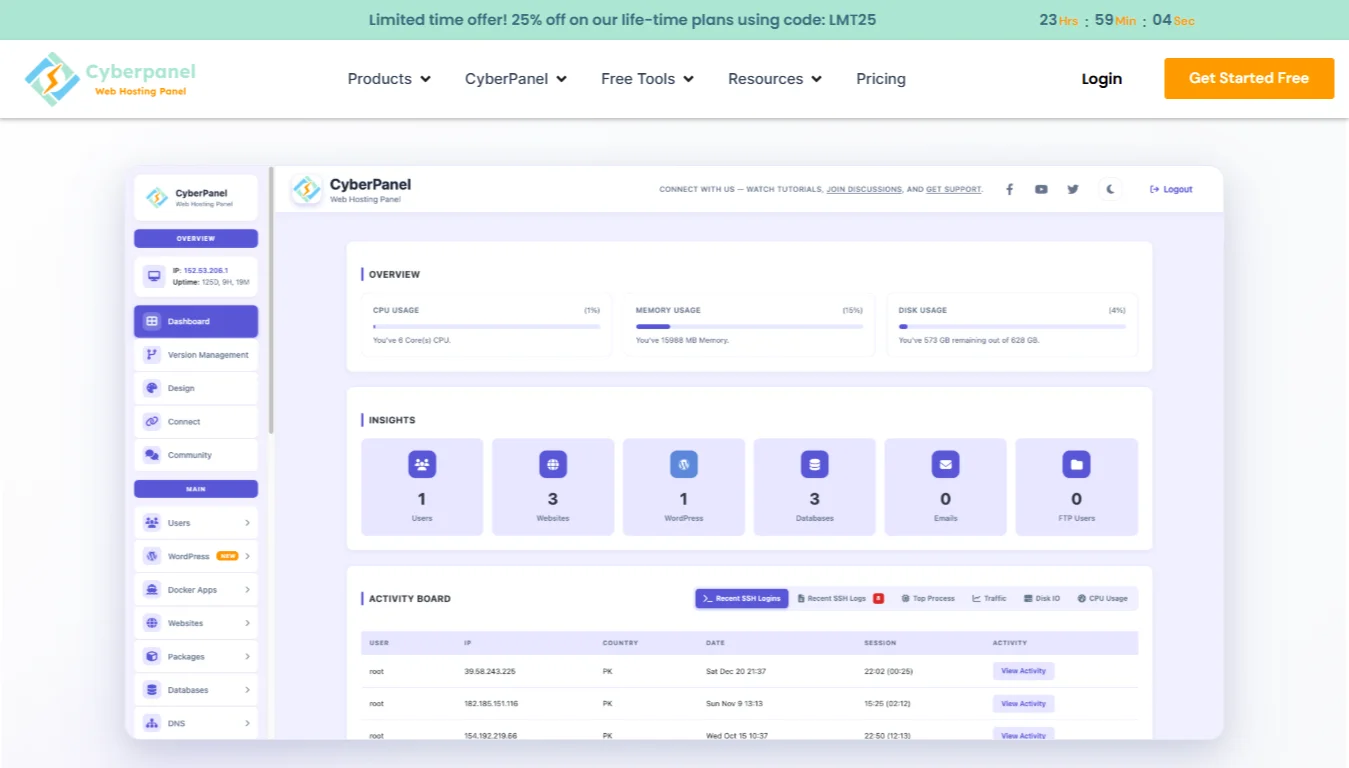View Activity for IP 182.185.151.116
1349x768 pixels.
1024,704
